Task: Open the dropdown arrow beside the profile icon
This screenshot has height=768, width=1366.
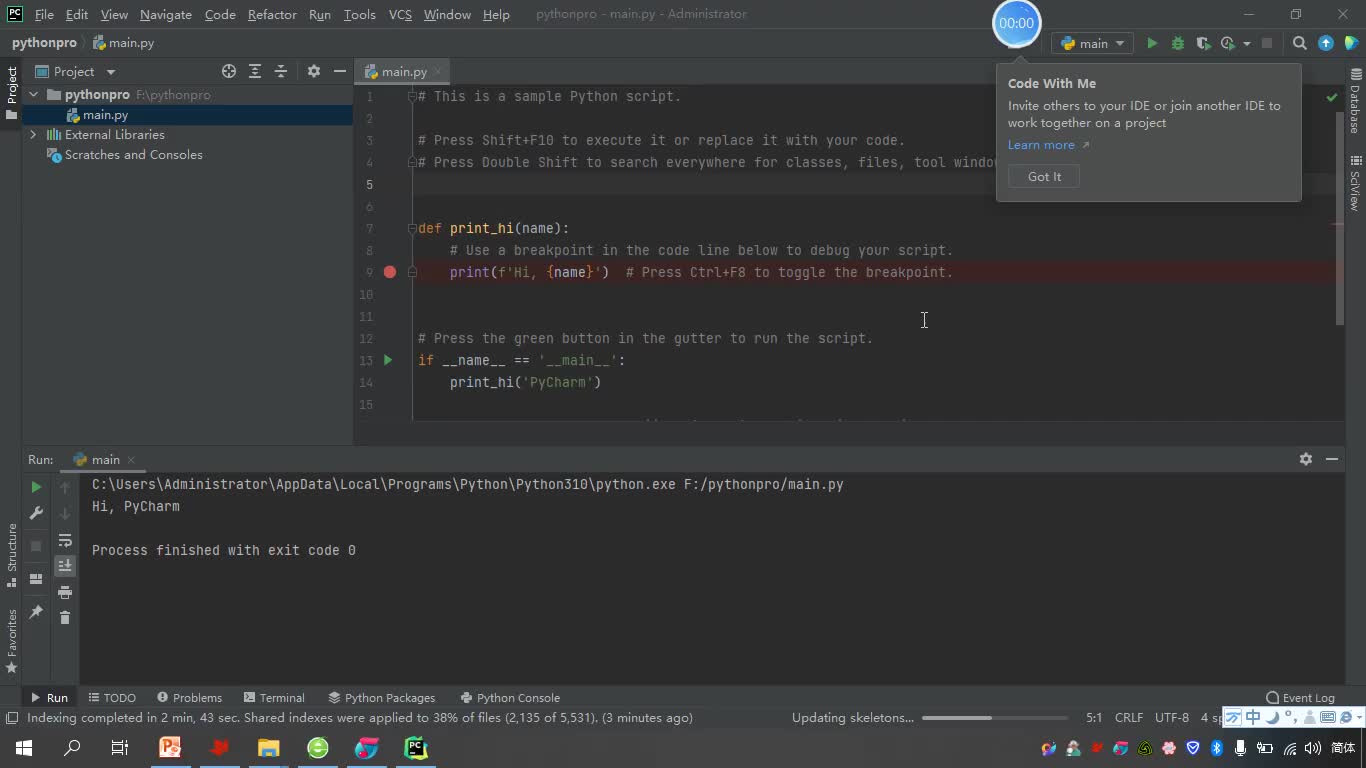Action: pos(1247,43)
